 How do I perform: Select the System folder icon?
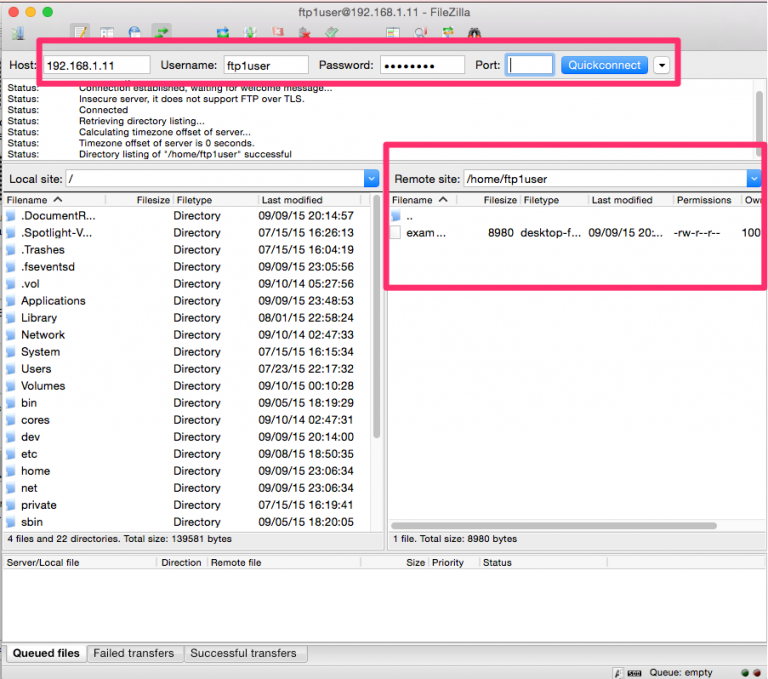pos(11,352)
